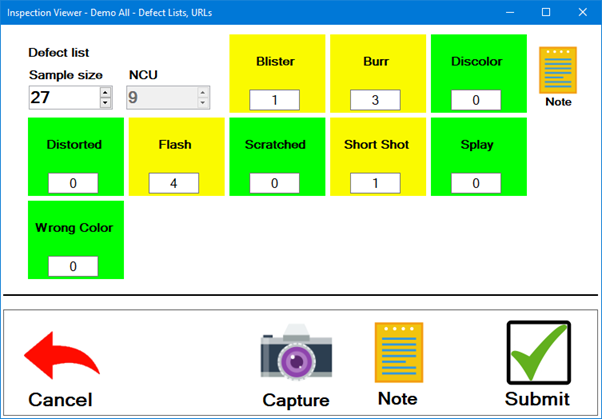Maximize the Inspection Viewer window

[546, 12]
